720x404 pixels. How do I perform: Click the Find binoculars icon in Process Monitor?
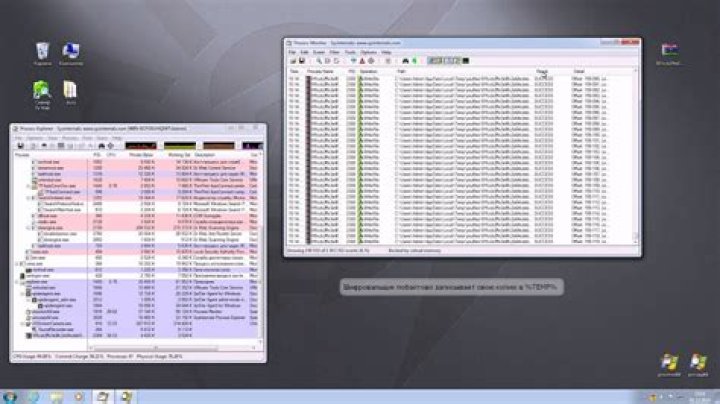point(406,60)
